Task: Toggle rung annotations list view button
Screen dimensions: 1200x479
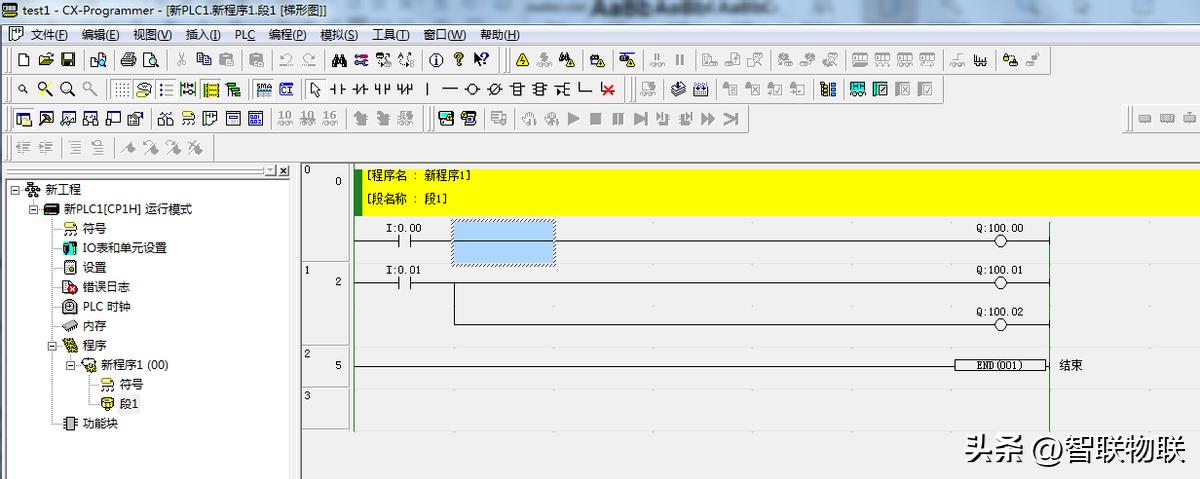Action: 166,89
